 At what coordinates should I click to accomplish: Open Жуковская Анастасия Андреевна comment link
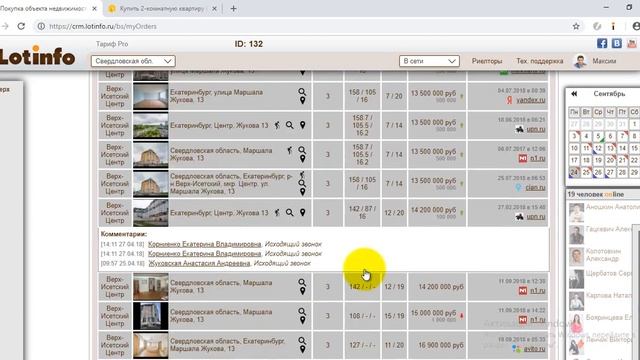click(199, 263)
